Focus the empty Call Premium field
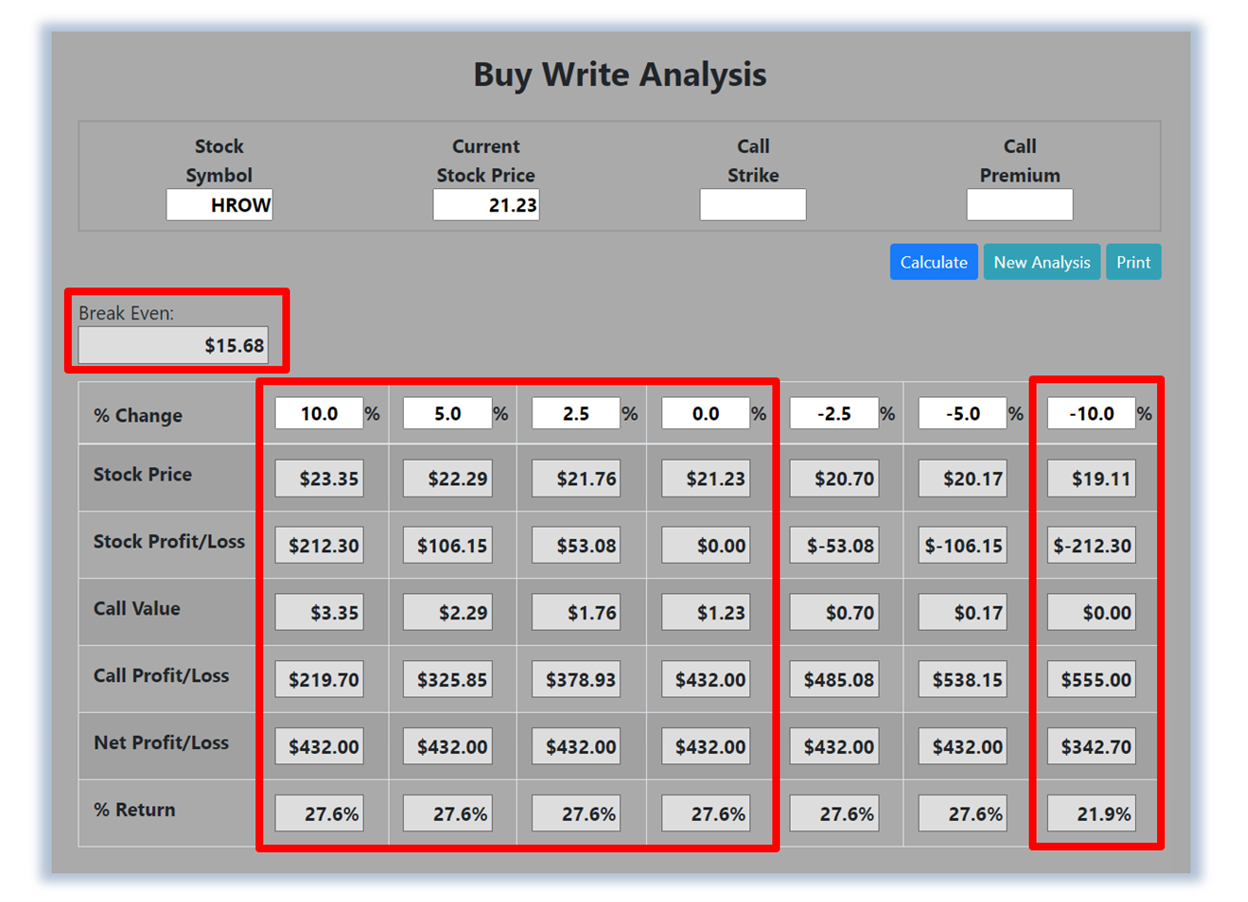This screenshot has height=902, width=1248. coord(1019,205)
